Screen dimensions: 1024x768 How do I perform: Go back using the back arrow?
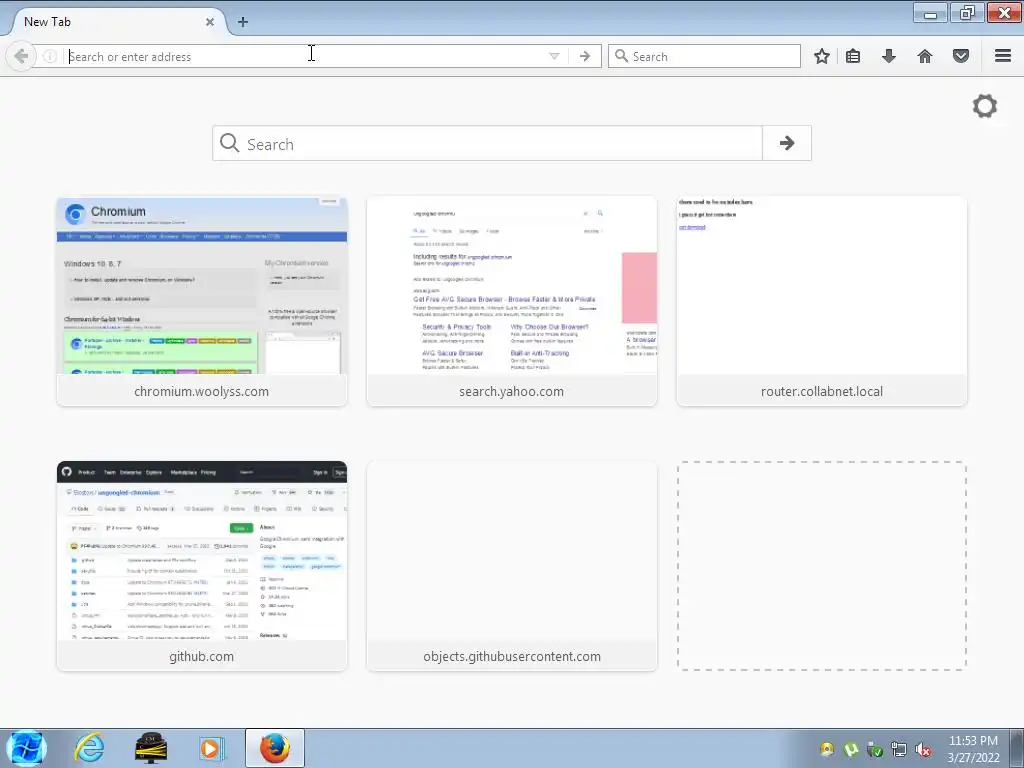point(20,56)
